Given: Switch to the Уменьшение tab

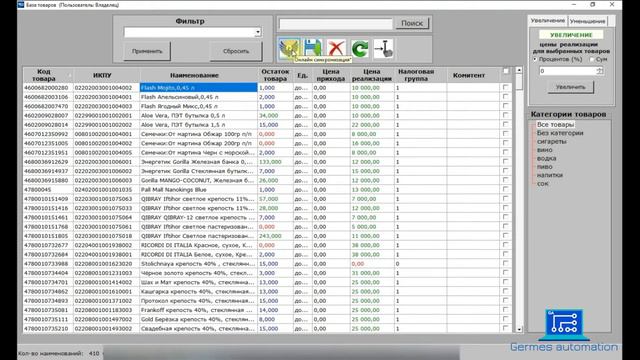Looking at the screenshot, I should tap(587, 21).
